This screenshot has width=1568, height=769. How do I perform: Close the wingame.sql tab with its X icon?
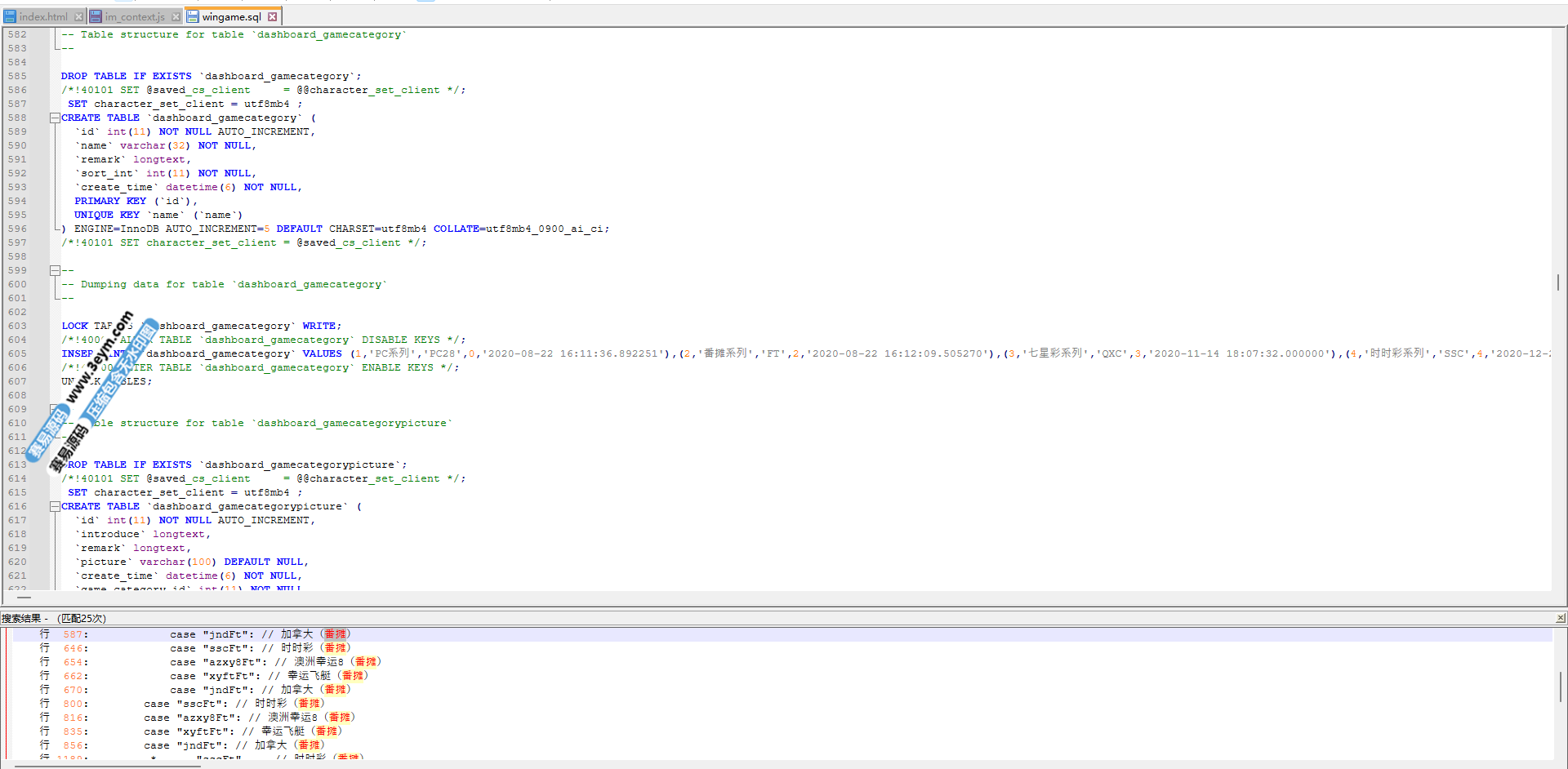[x=273, y=17]
